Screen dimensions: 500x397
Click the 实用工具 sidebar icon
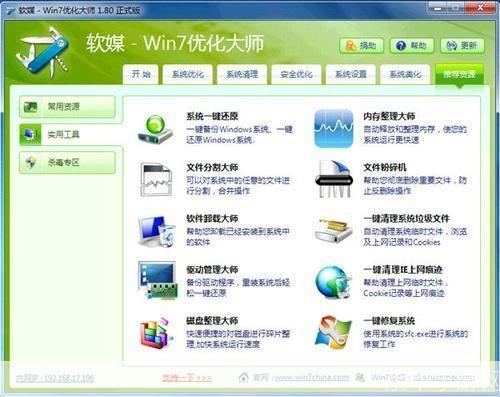point(30,134)
